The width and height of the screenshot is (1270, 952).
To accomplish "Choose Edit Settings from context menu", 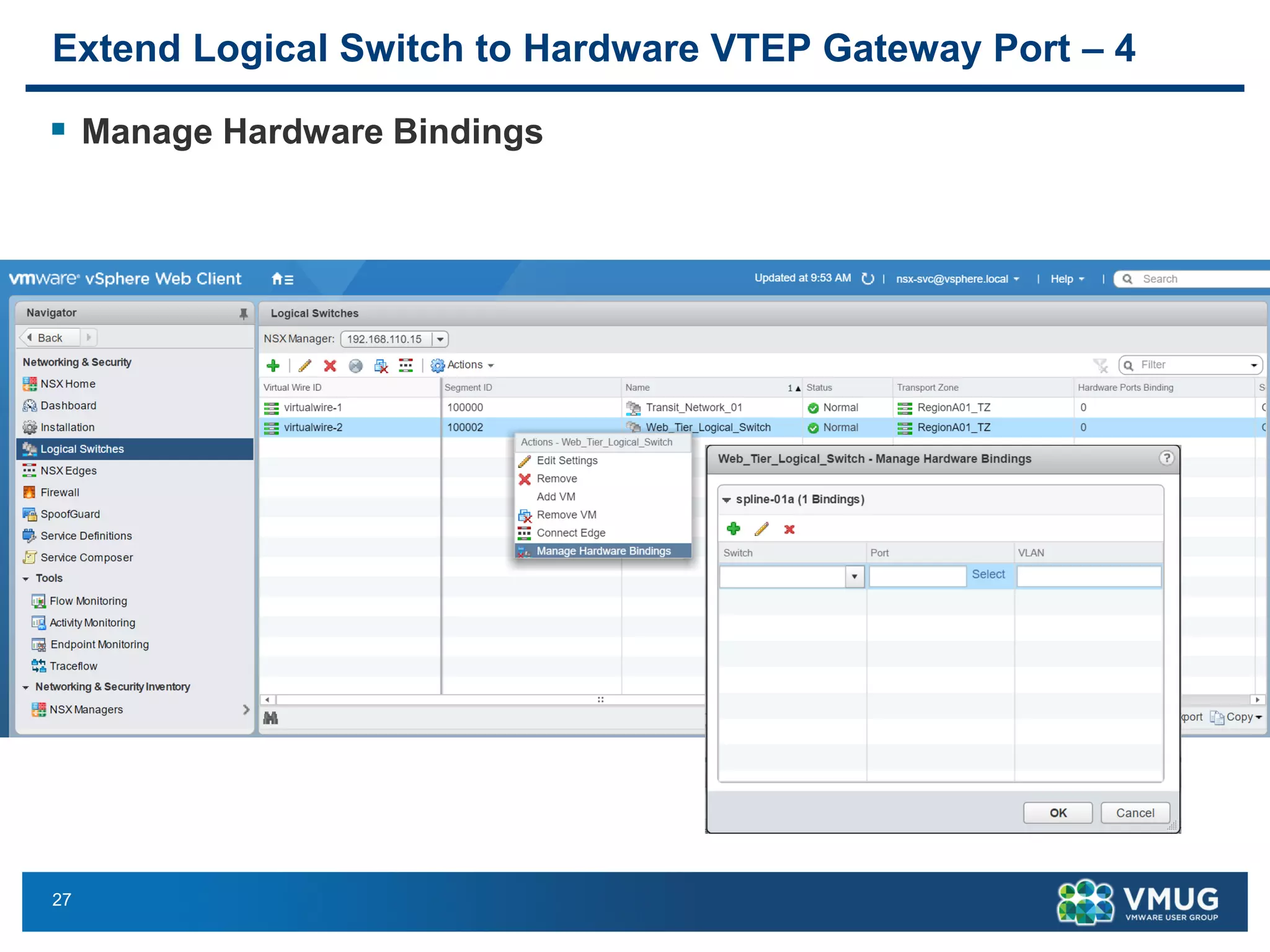I will tap(603, 461).
